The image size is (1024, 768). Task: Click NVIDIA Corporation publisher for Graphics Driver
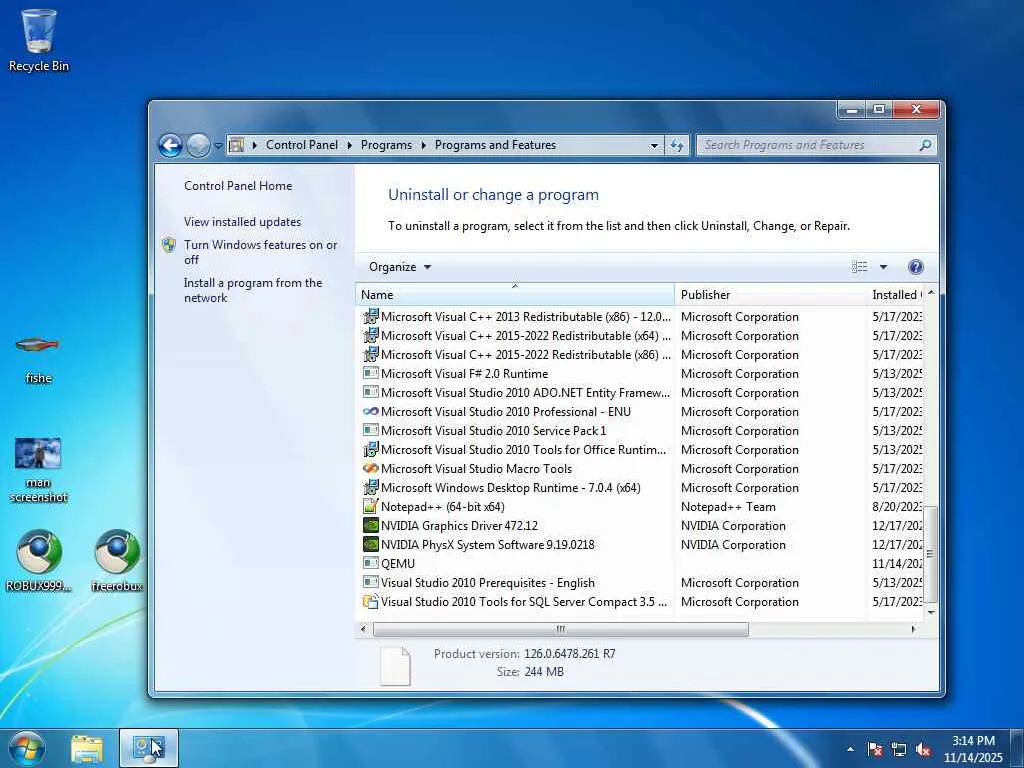click(x=733, y=526)
